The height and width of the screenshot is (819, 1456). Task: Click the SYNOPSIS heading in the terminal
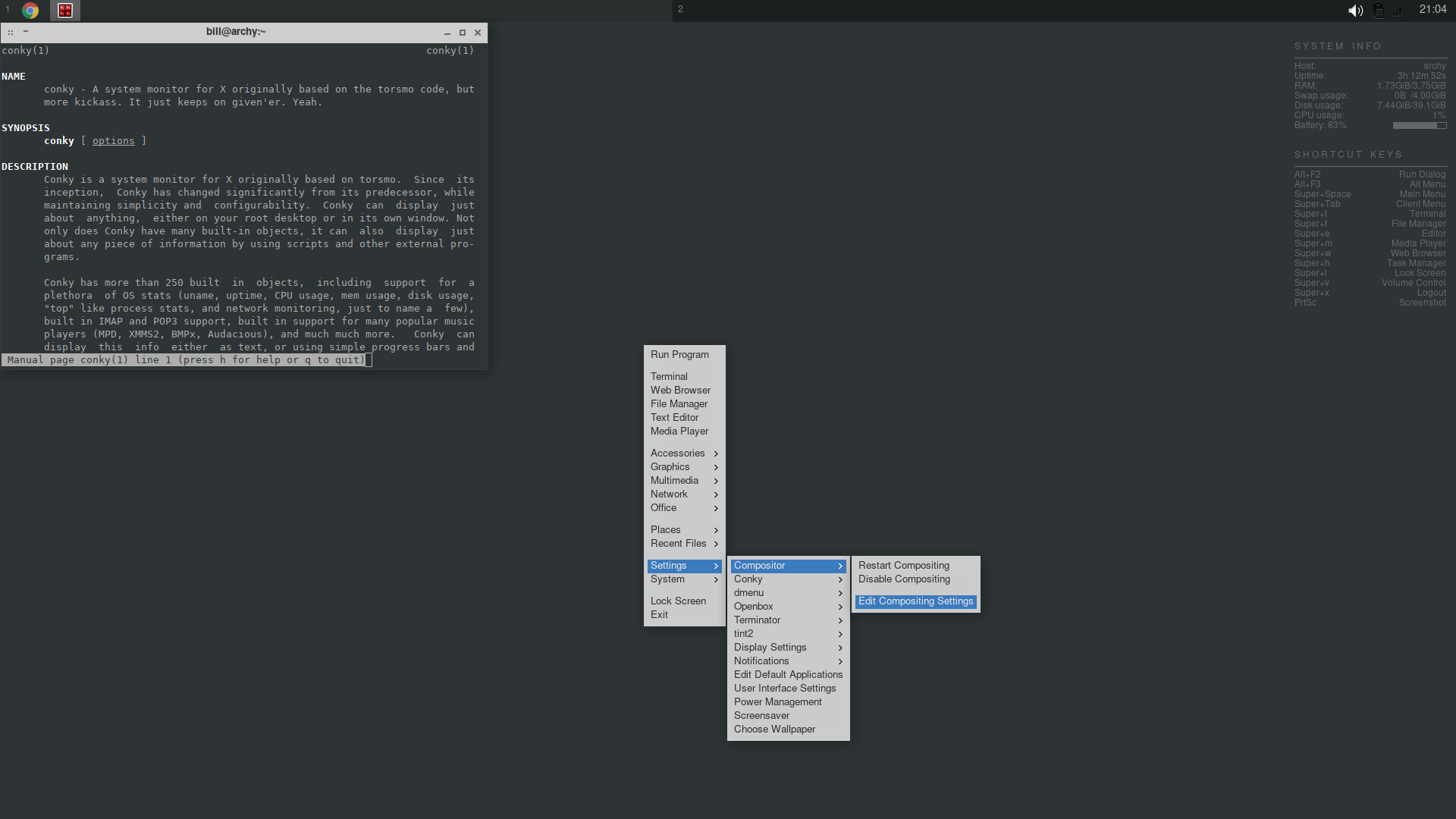[x=26, y=128]
